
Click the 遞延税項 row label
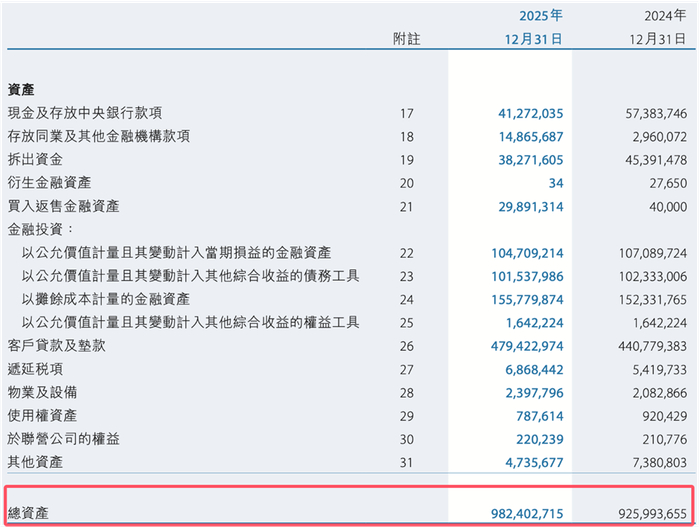tap(35, 369)
